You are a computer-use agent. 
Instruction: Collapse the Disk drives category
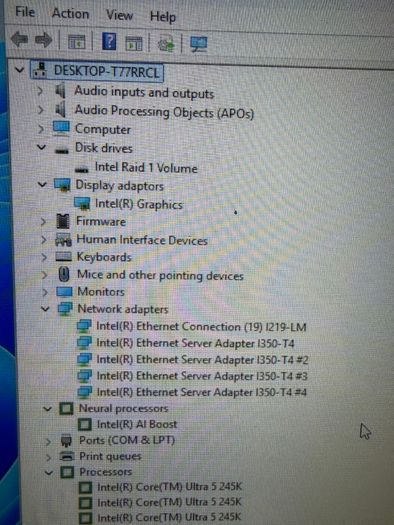42,147
